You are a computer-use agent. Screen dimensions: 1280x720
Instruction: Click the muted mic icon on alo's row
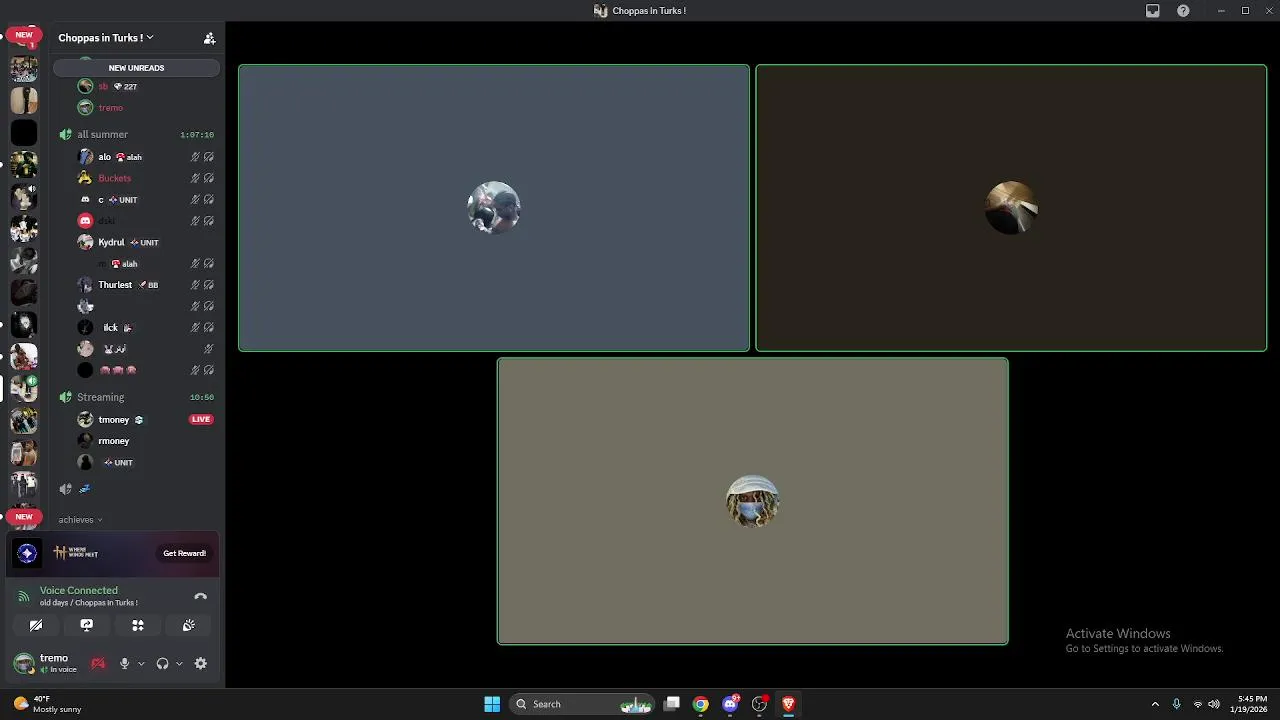(x=196, y=157)
